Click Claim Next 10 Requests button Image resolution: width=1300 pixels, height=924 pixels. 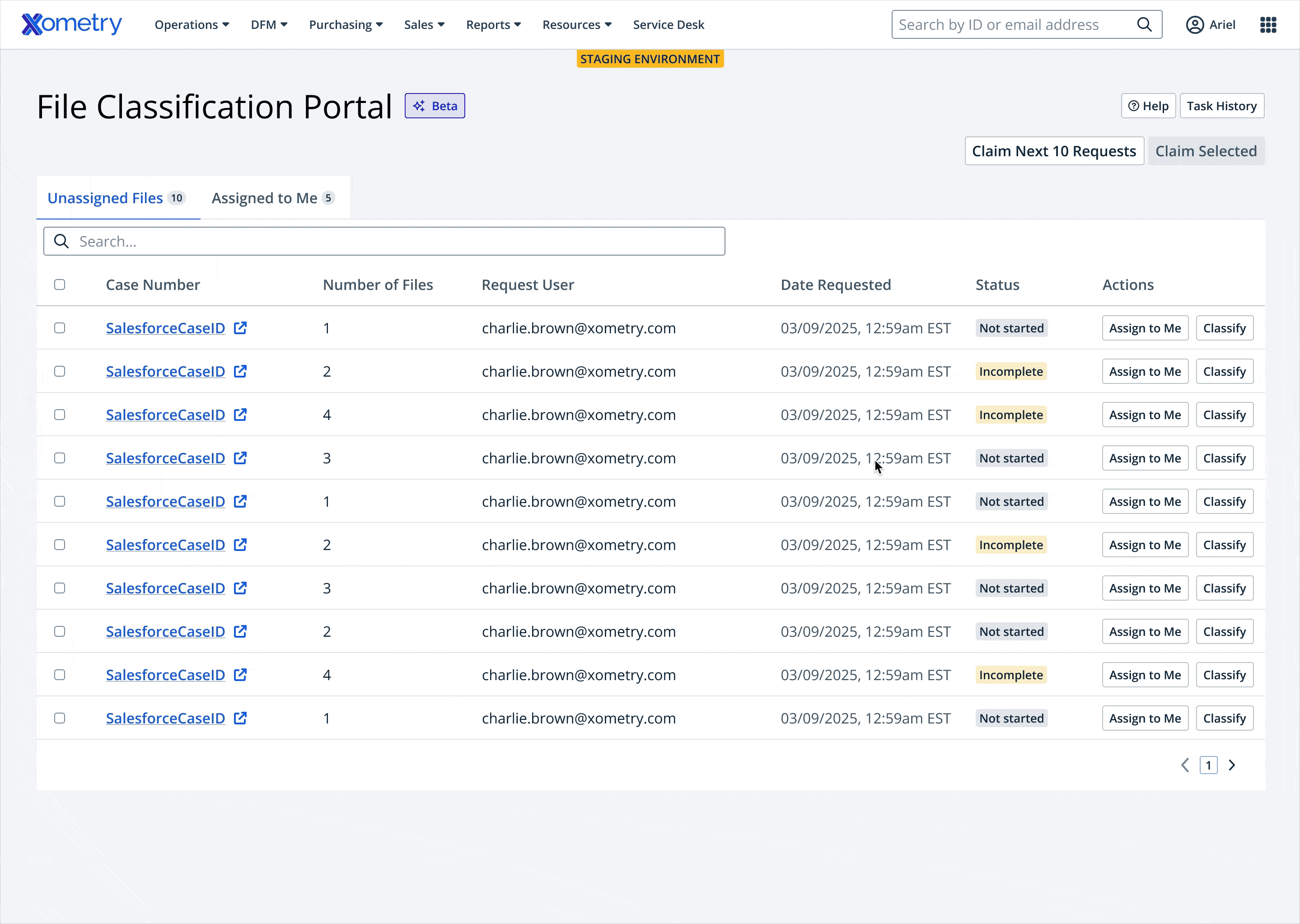pos(1054,151)
